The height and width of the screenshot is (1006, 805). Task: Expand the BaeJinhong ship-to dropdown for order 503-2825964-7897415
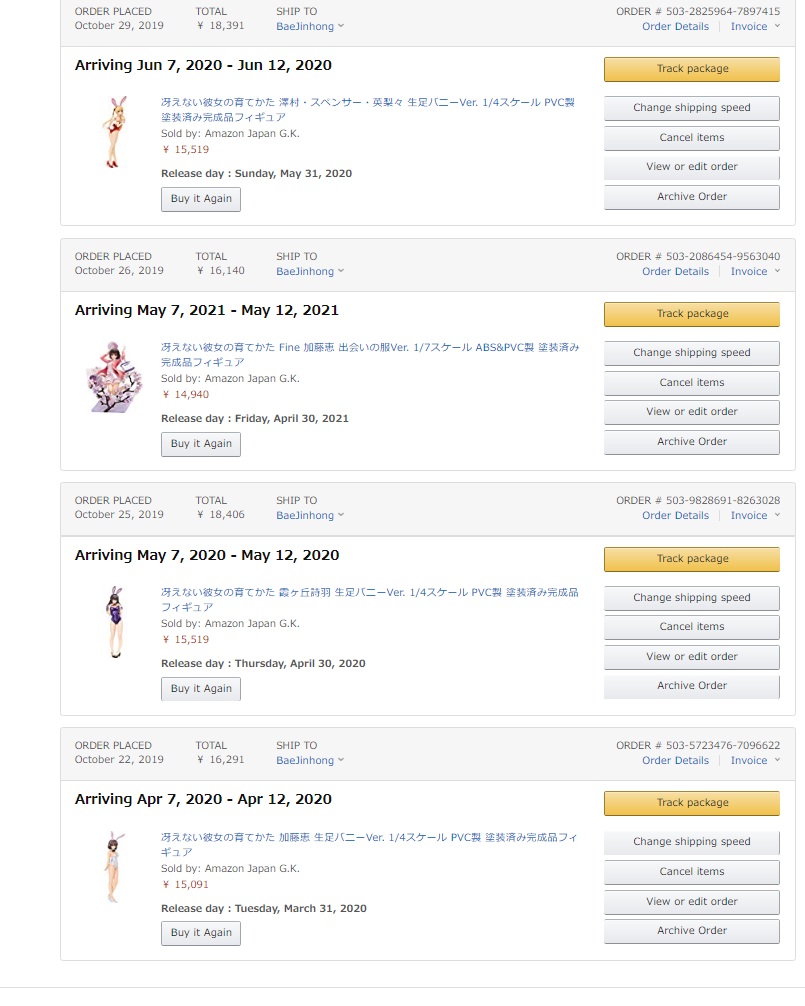click(310, 26)
